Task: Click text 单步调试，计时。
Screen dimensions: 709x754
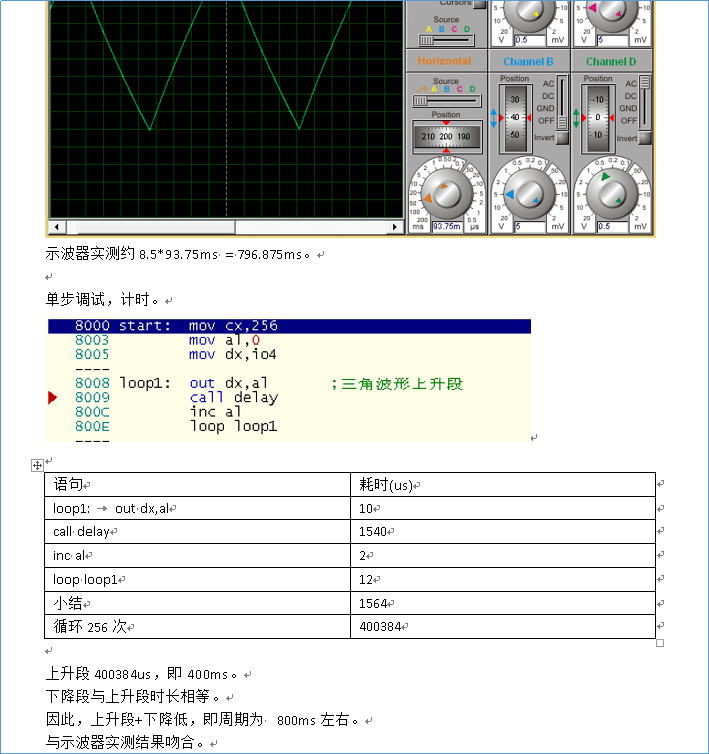Action: click(102, 300)
